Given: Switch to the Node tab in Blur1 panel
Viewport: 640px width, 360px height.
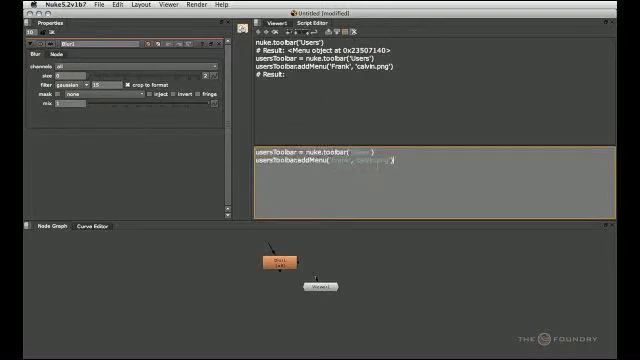Looking at the screenshot, I should click(57, 54).
